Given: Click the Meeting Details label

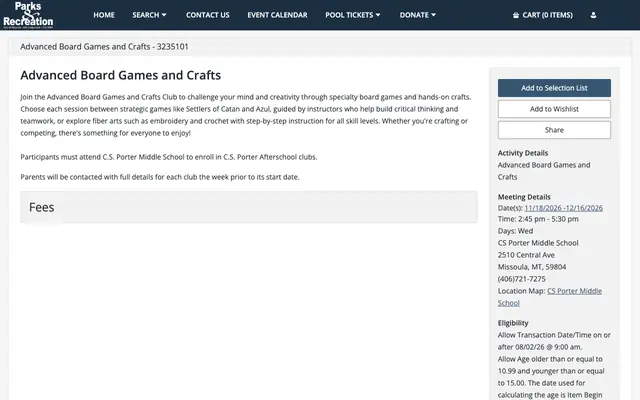Looking at the screenshot, I should coord(524,197).
